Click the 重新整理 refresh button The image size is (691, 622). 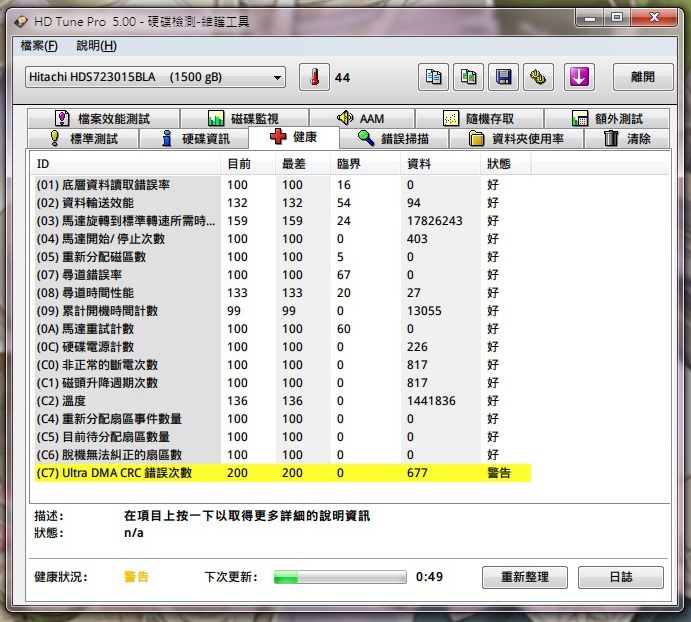(x=524, y=577)
